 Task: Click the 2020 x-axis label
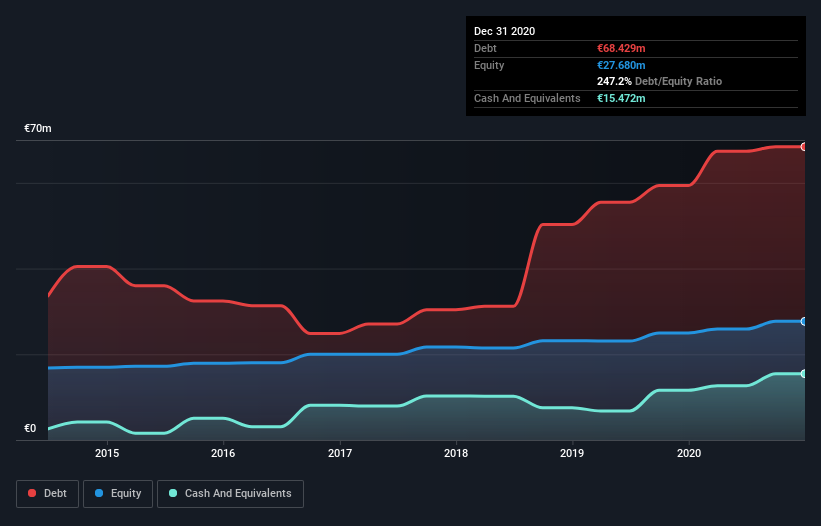[689, 453]
